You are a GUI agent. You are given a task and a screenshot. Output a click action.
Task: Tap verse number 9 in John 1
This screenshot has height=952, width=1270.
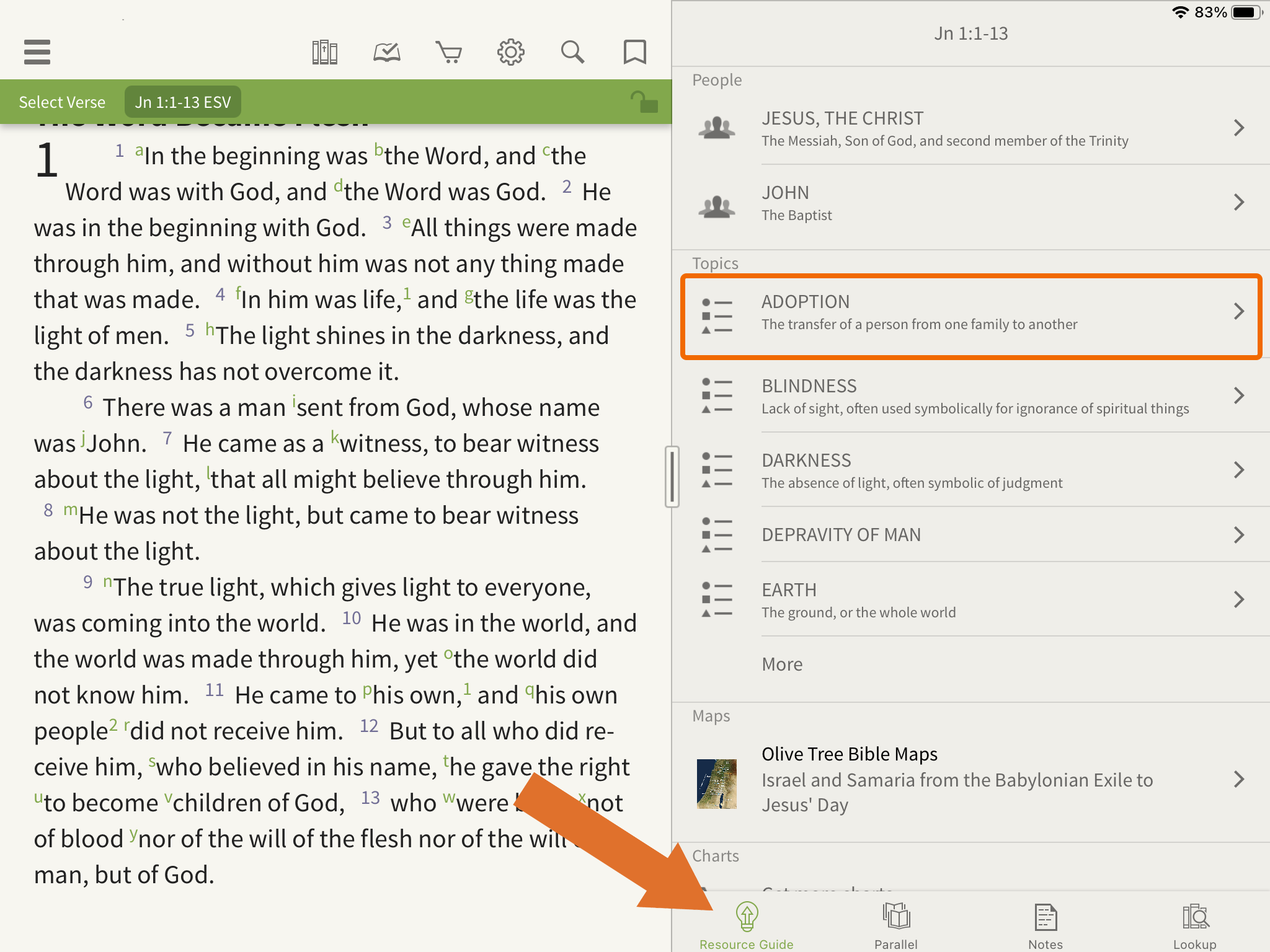(x=88, y=582)
